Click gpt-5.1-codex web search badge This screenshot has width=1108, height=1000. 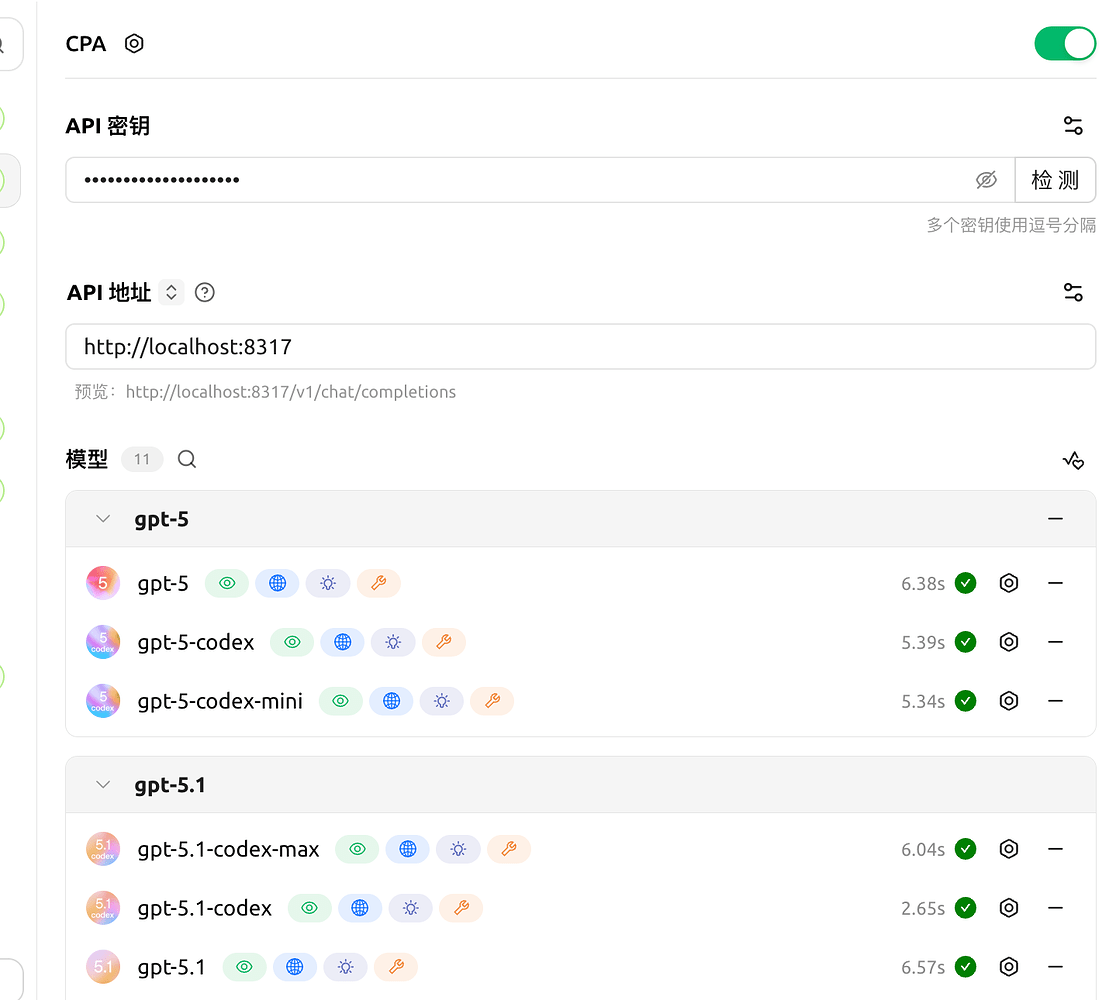[x=360, y=908]
